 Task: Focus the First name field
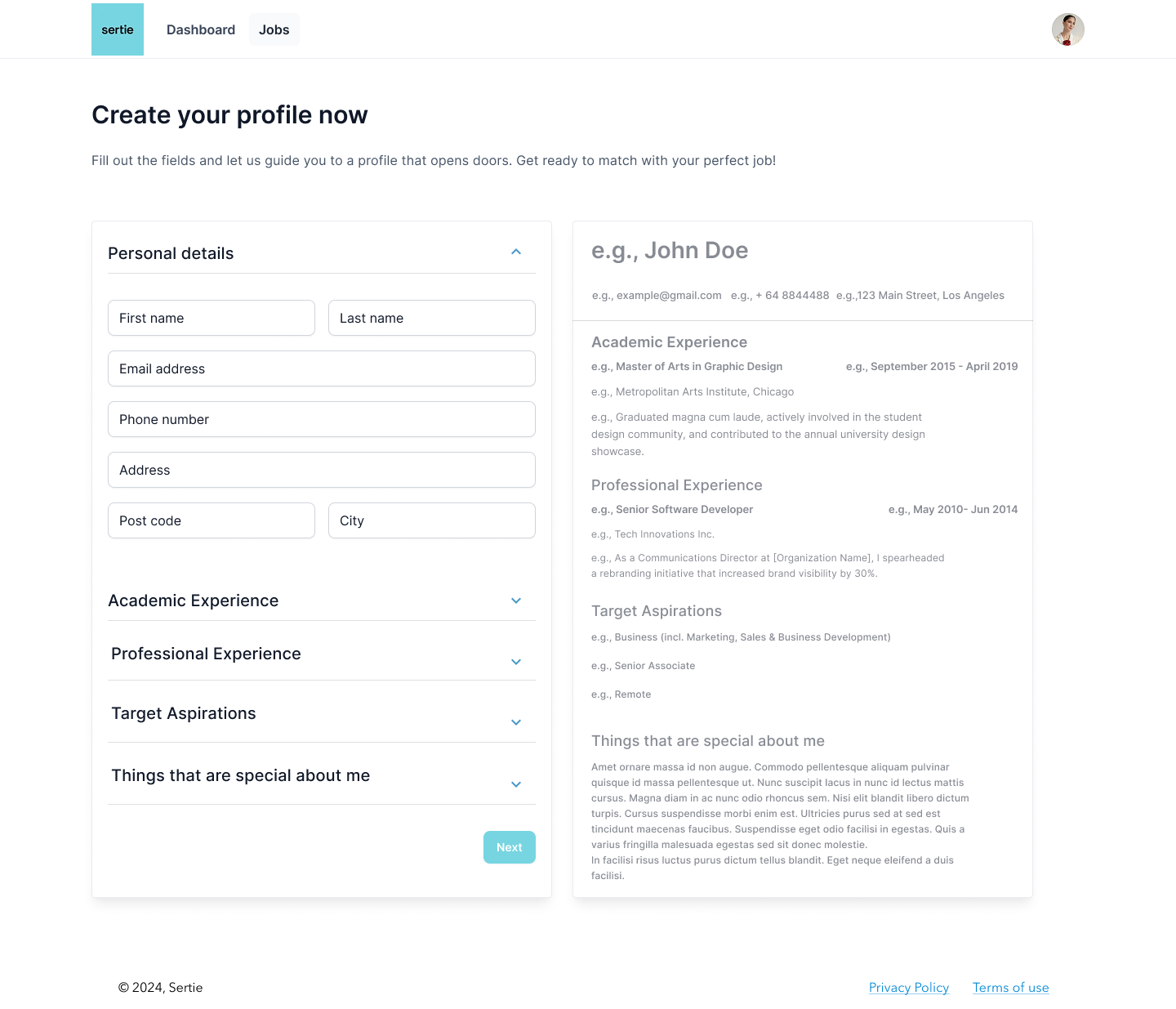[212, 318]
